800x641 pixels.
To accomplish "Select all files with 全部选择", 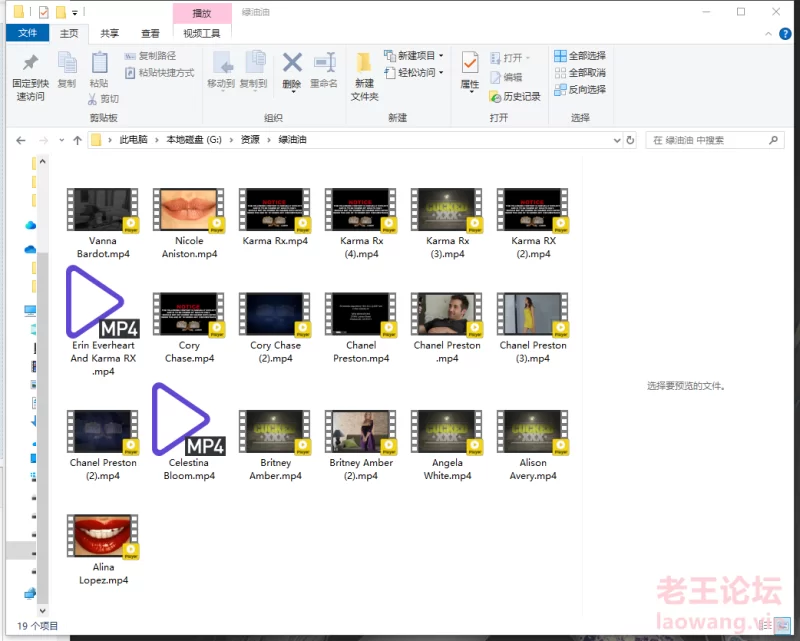I will 580,56.
